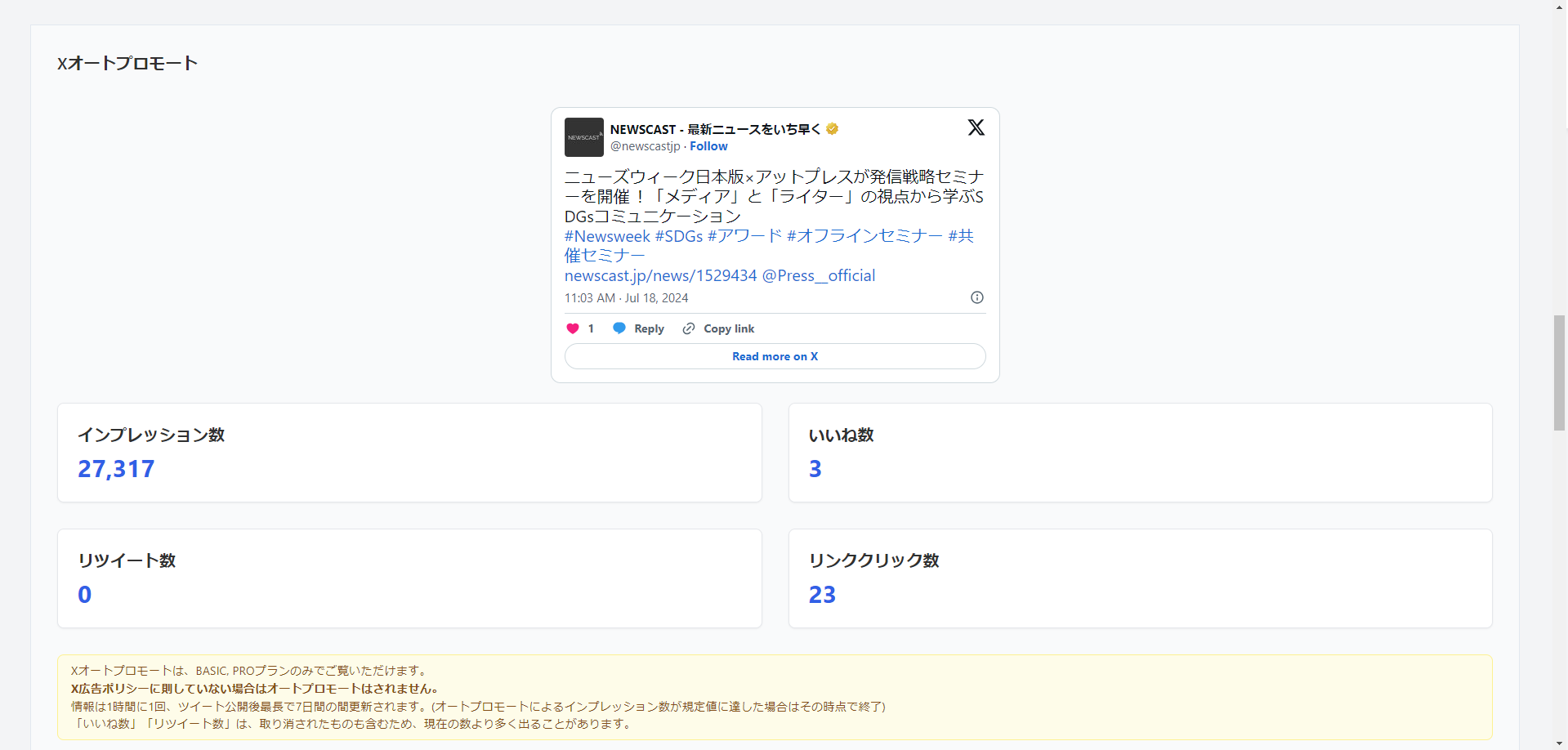Follow the @newscastjp account
Screen dimensions: 1568x750
click(708, 146)
